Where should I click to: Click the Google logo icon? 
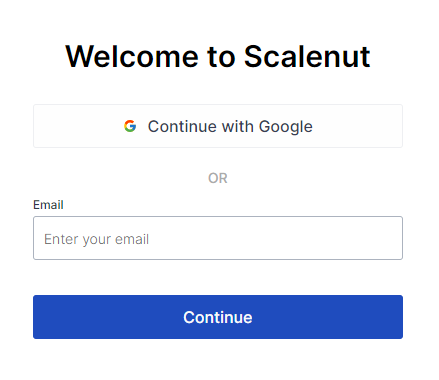(130, 126)
